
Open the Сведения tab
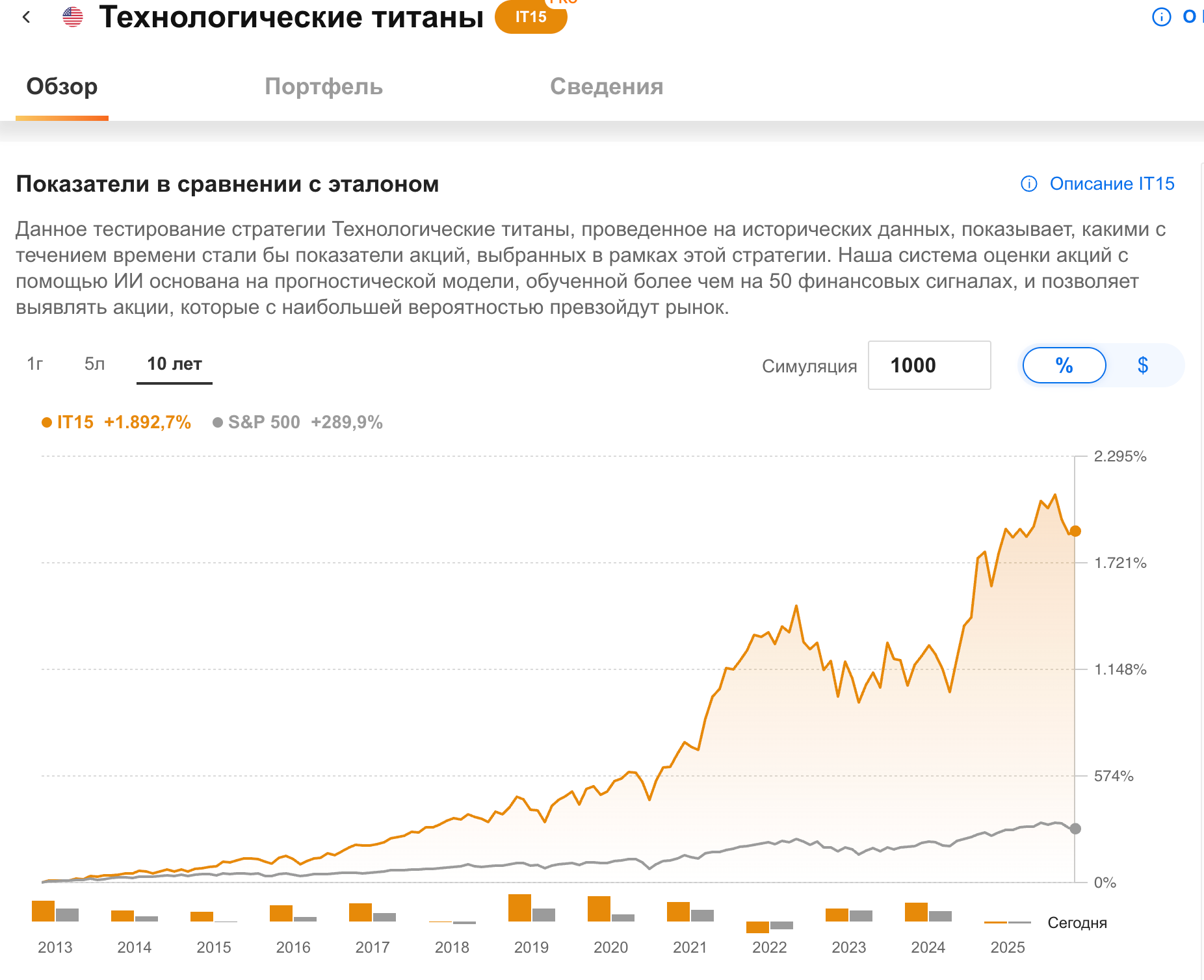[x=607, y=86]
